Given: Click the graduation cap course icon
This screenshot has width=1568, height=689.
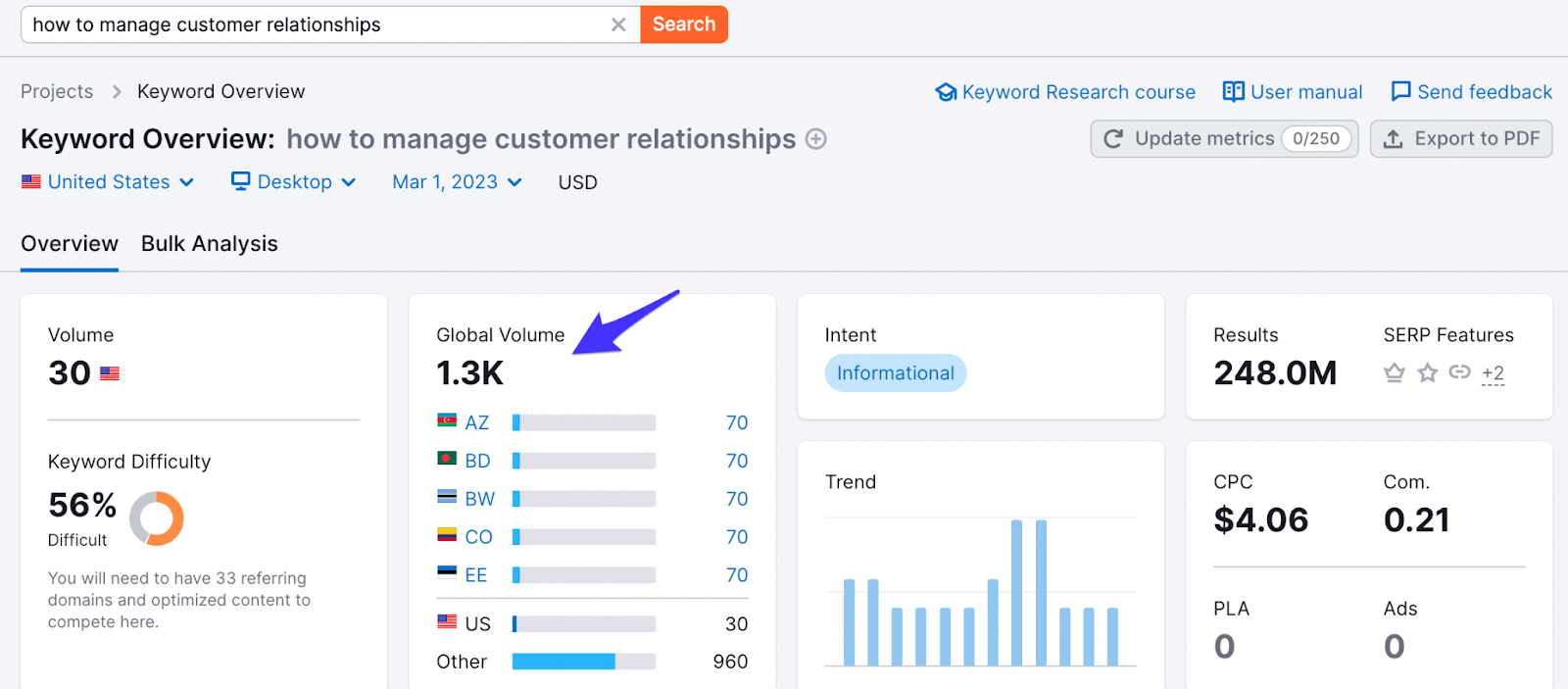Looking at the screenshot, I should 946,92.
